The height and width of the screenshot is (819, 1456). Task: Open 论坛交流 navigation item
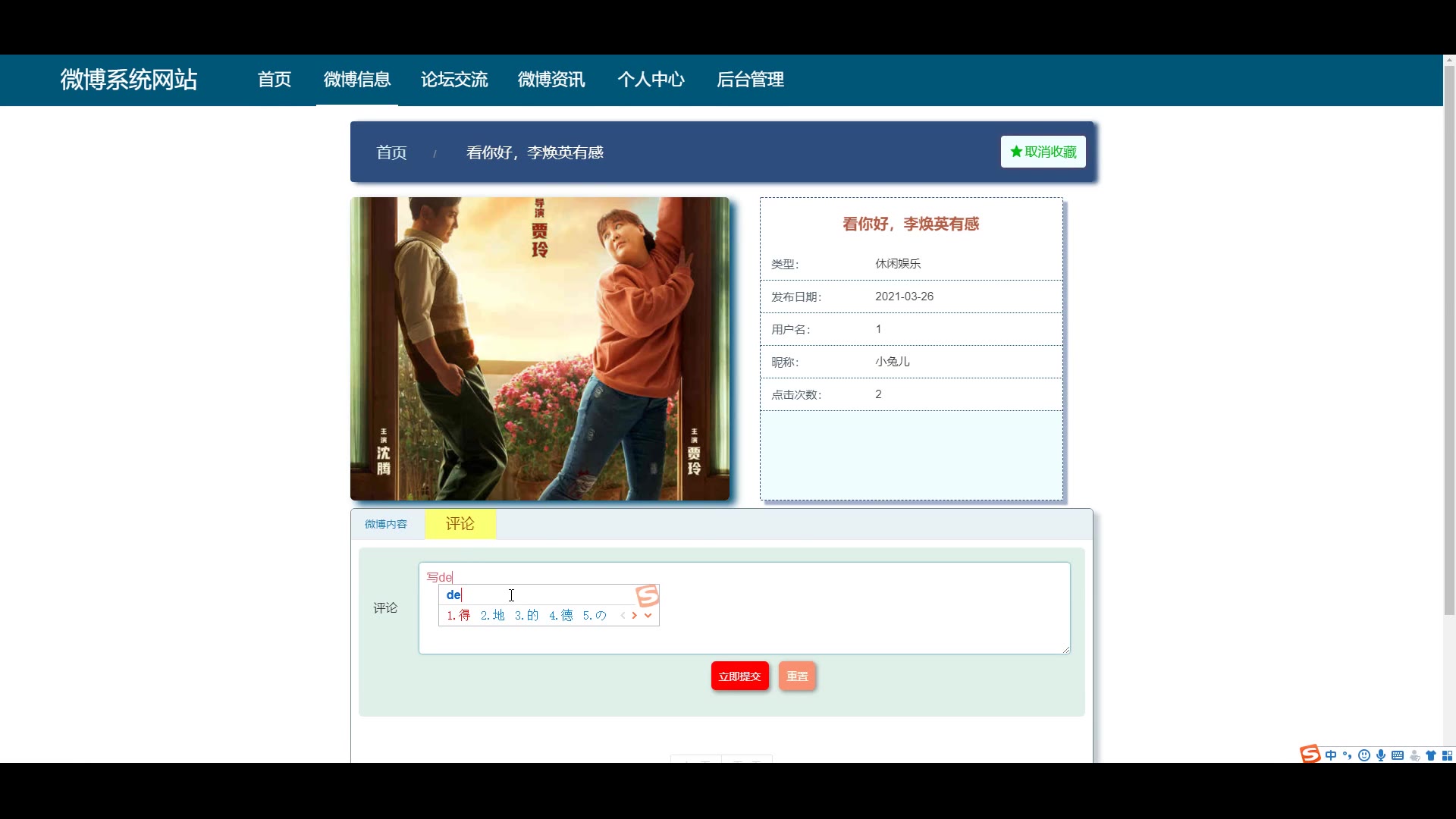tap(454, 80)
